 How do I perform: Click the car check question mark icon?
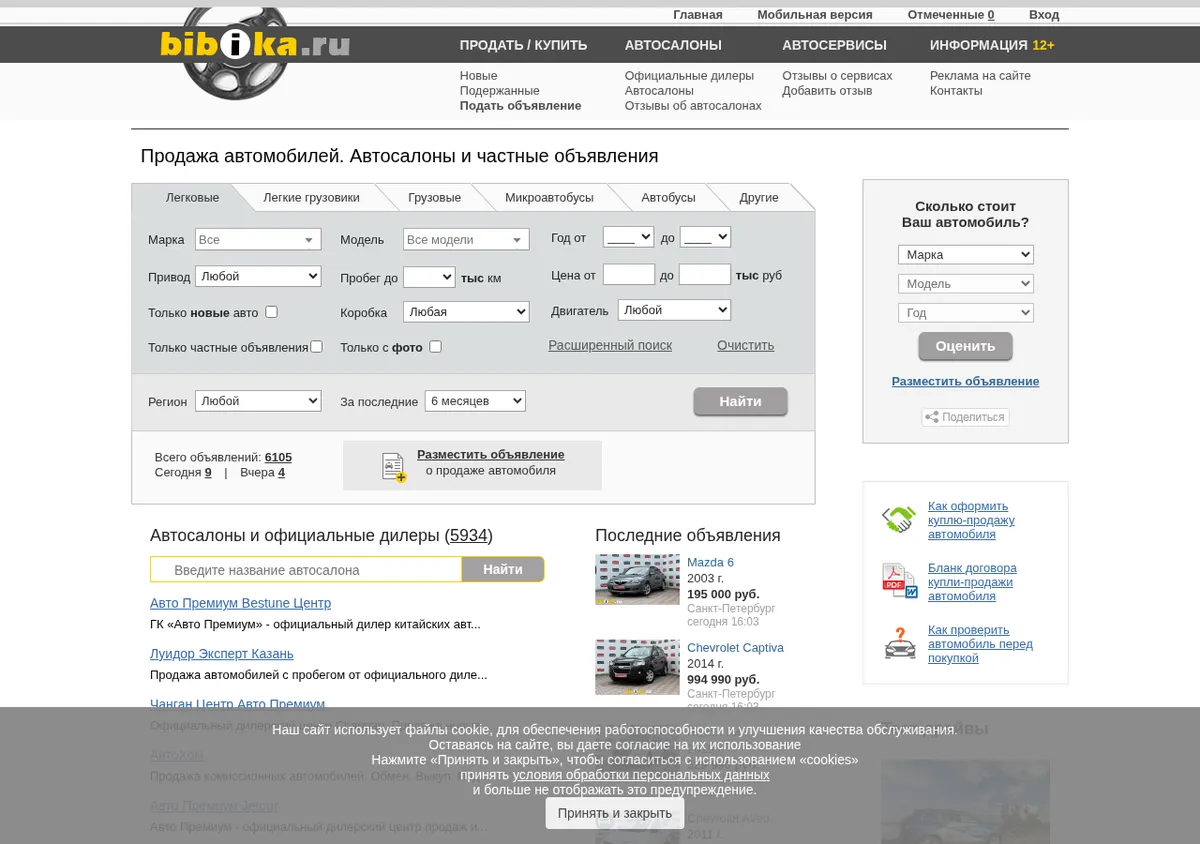(x=899, y=643)
